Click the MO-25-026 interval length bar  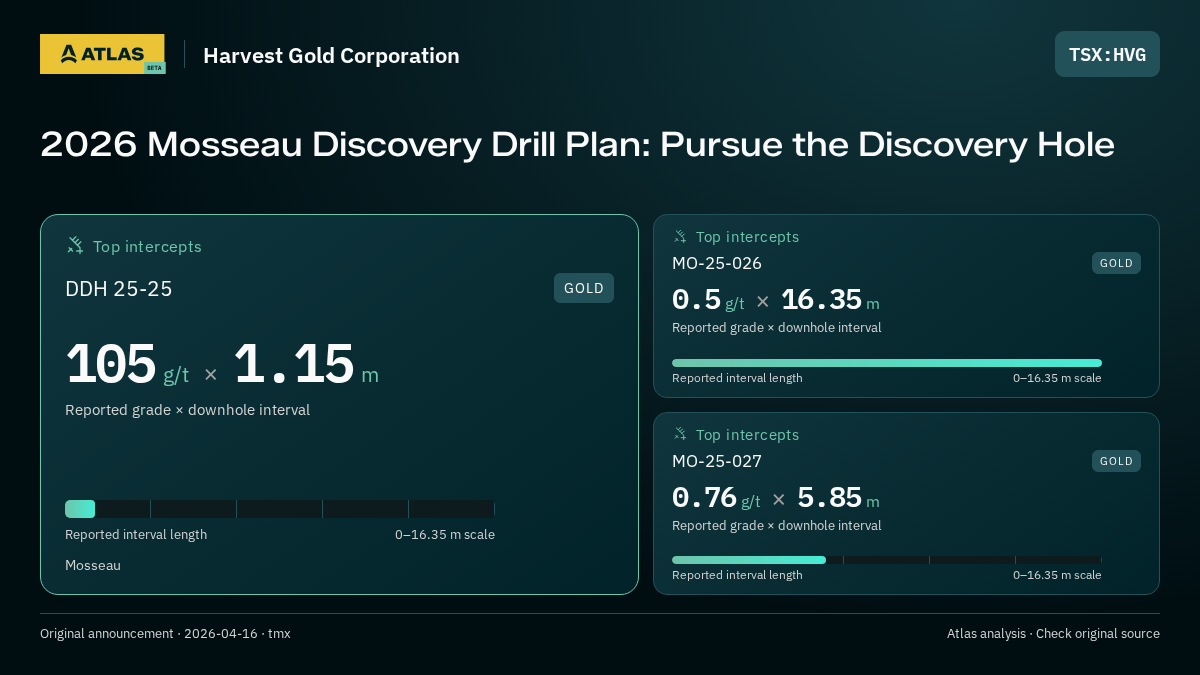[x=887, y=363]
